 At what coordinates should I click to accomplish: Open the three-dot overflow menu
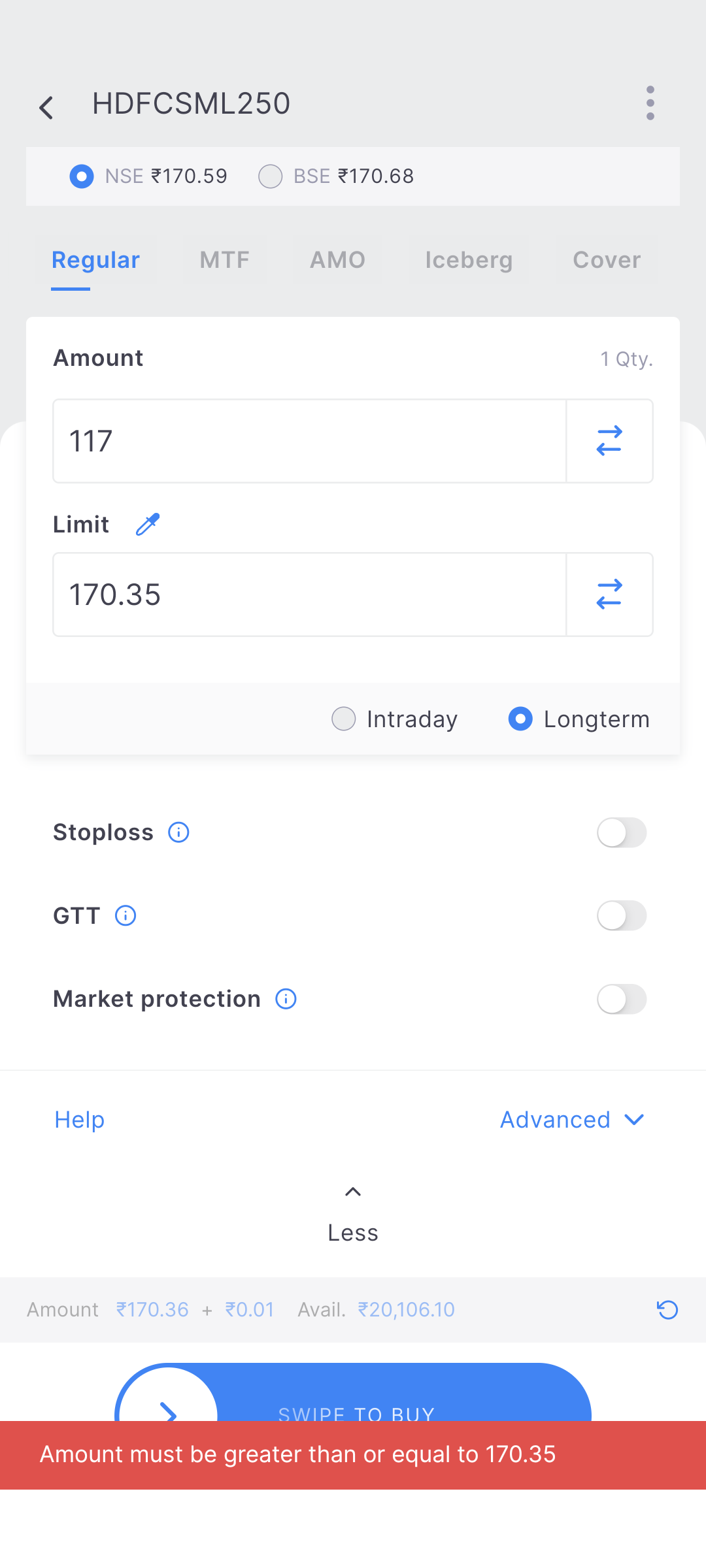click(650, 103)
